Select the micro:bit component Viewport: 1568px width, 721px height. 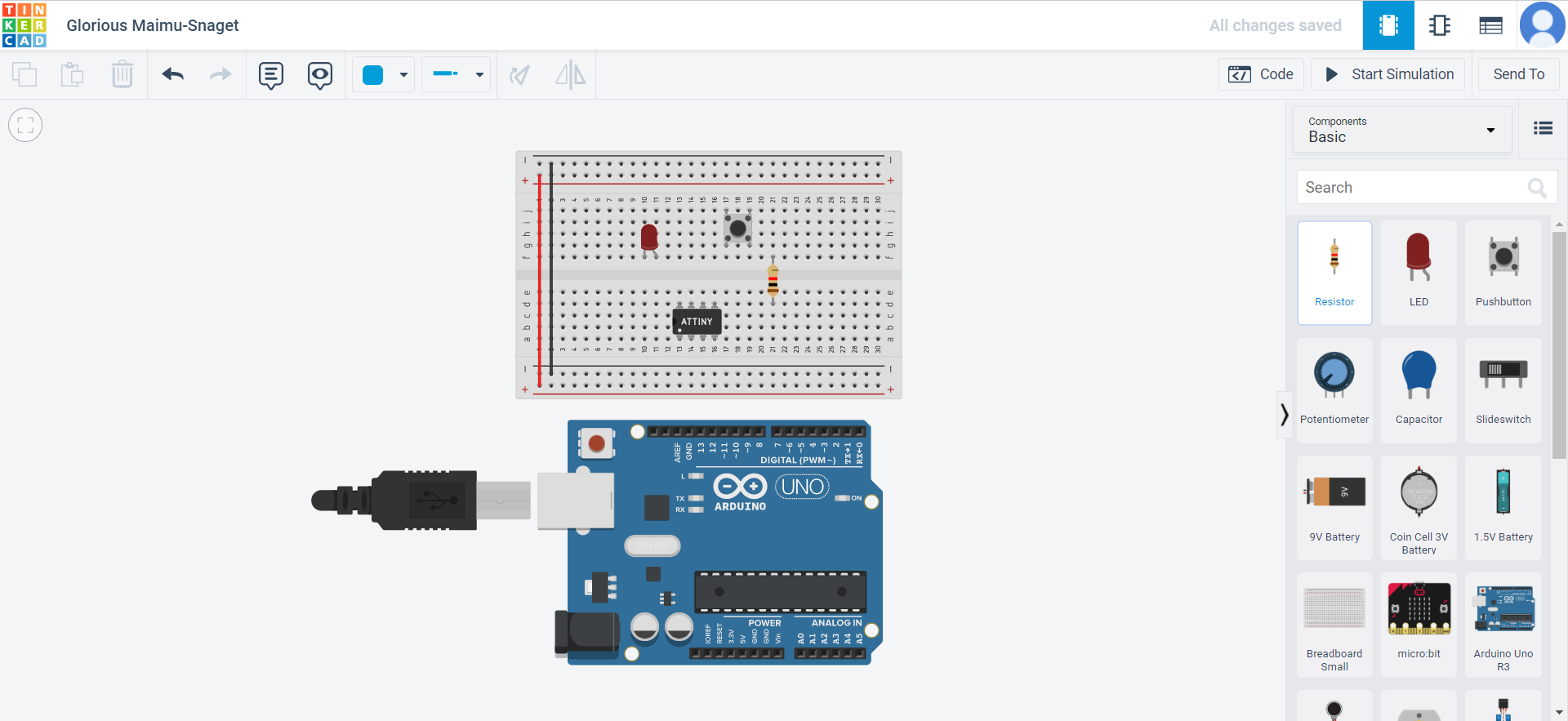[x=1419, y=625]
